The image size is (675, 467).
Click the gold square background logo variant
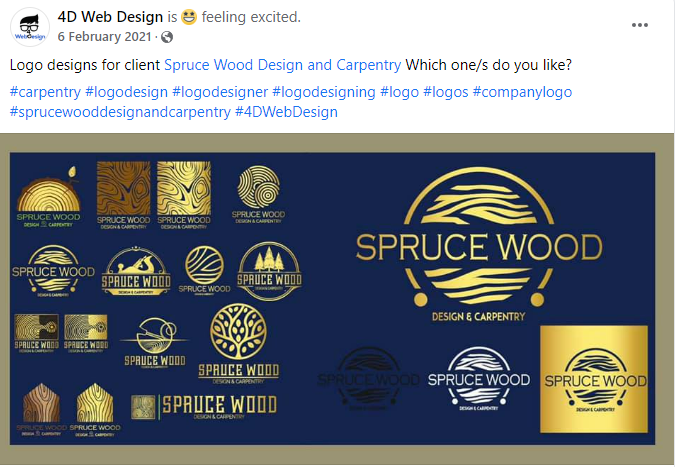pos(594,379)
